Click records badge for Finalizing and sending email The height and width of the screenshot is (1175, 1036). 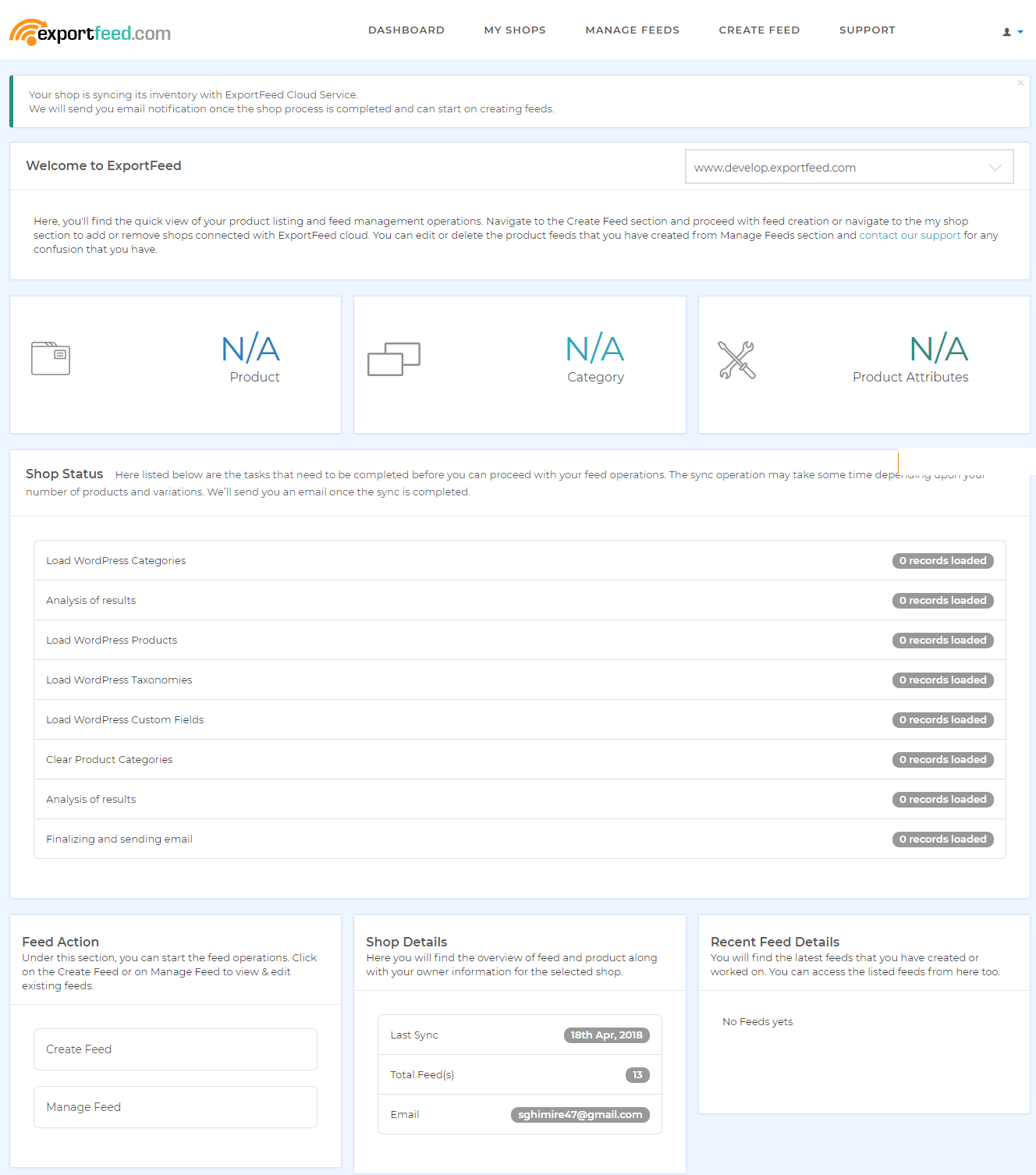(x=942, y=840)
